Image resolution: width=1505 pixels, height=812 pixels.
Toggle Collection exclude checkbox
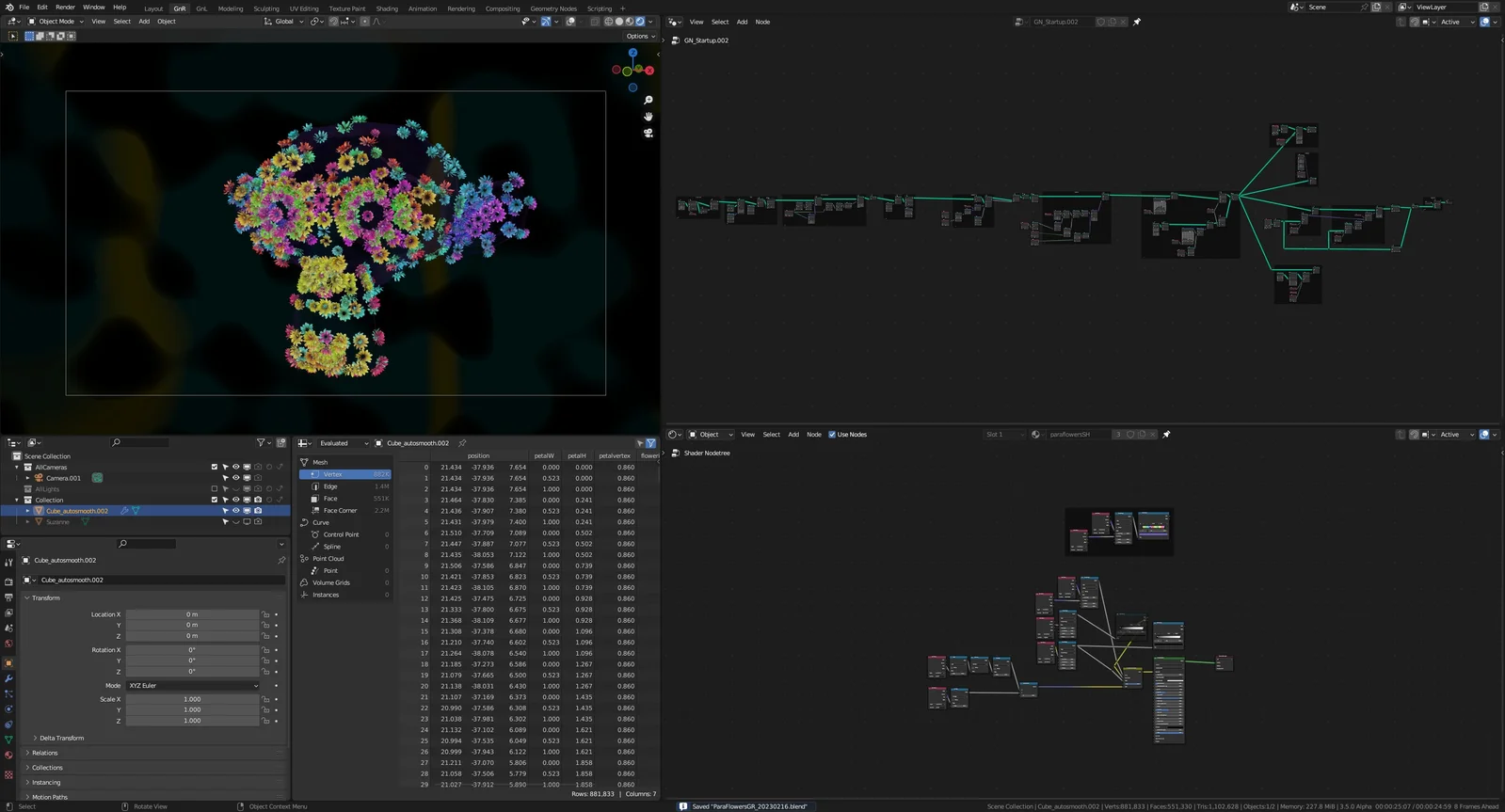215,500
